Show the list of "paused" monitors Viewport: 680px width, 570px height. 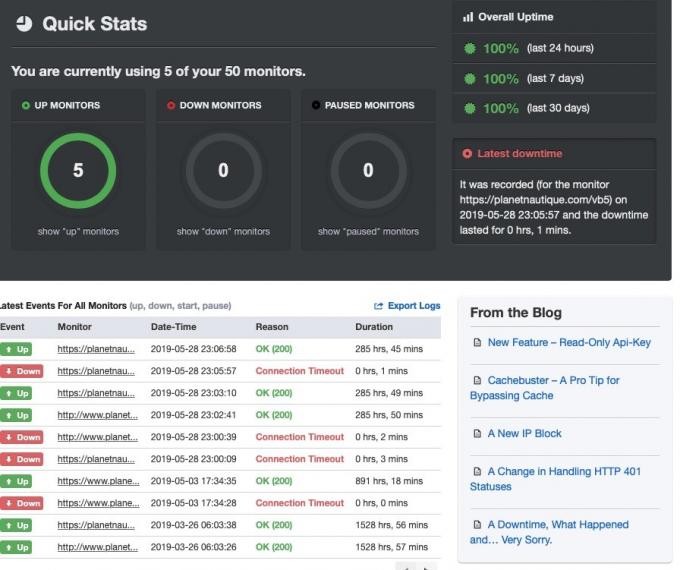[x=367, y=233]
